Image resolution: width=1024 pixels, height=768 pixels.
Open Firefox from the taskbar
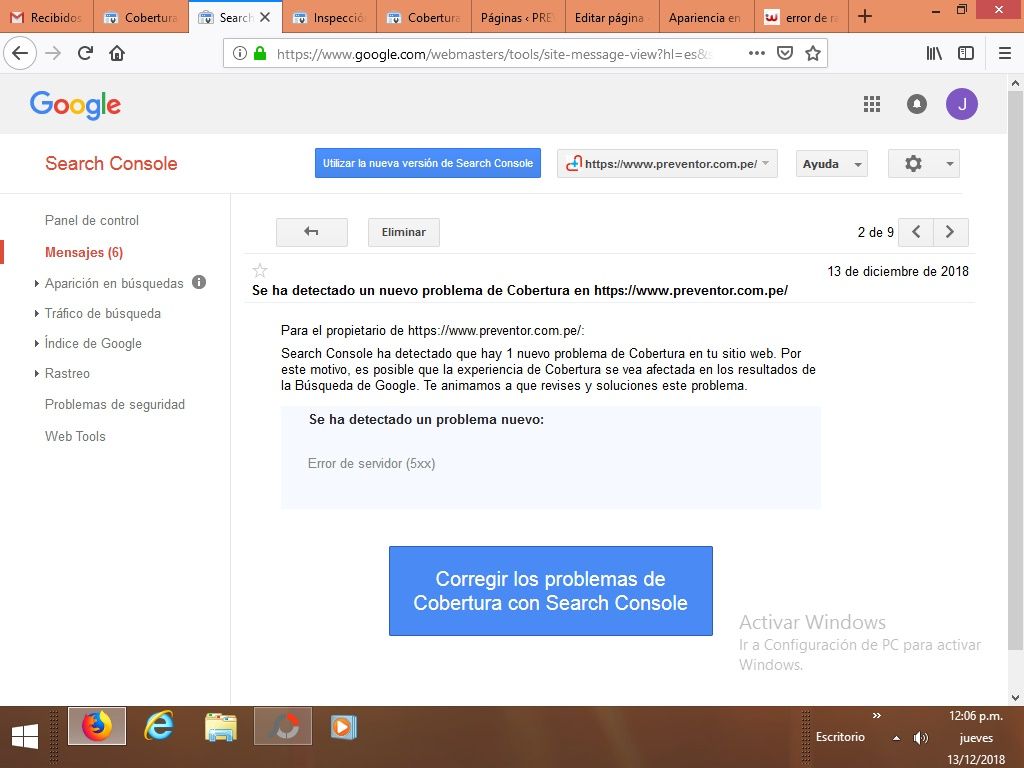(x=97, y=726)
